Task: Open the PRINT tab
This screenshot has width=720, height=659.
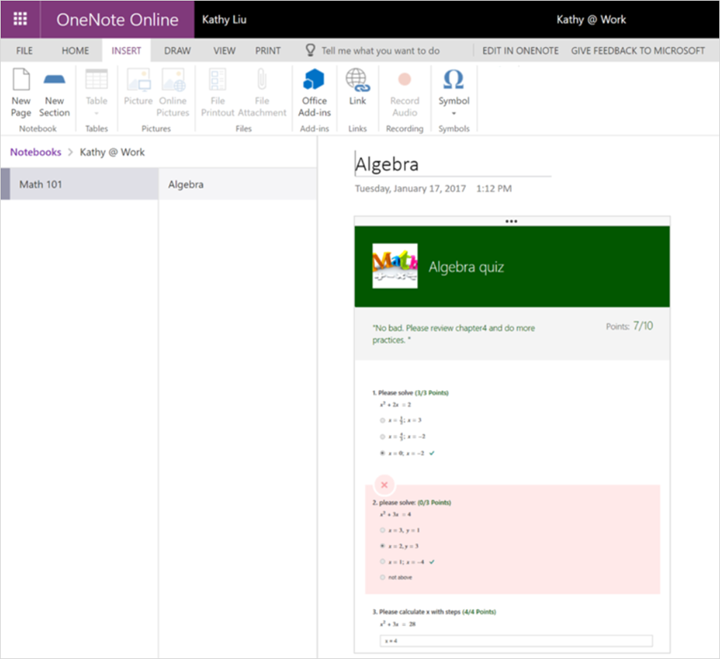Action: coord(268,51)
